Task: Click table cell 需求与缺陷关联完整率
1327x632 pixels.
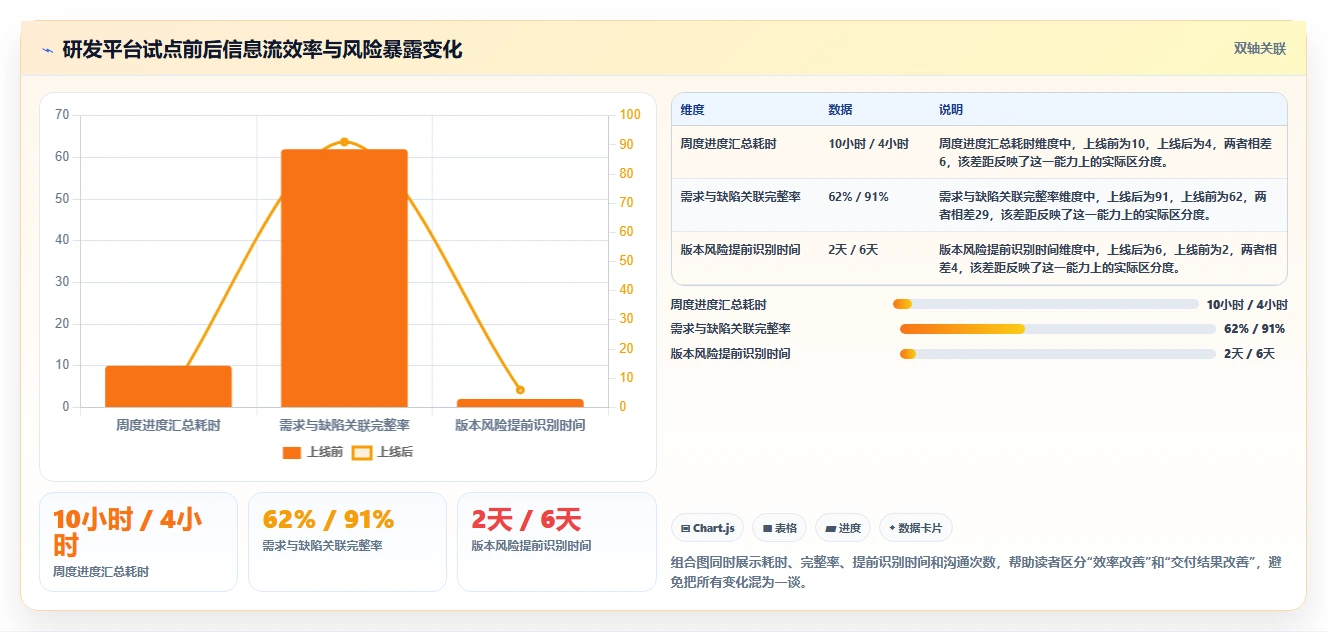Action: point(740,197)
